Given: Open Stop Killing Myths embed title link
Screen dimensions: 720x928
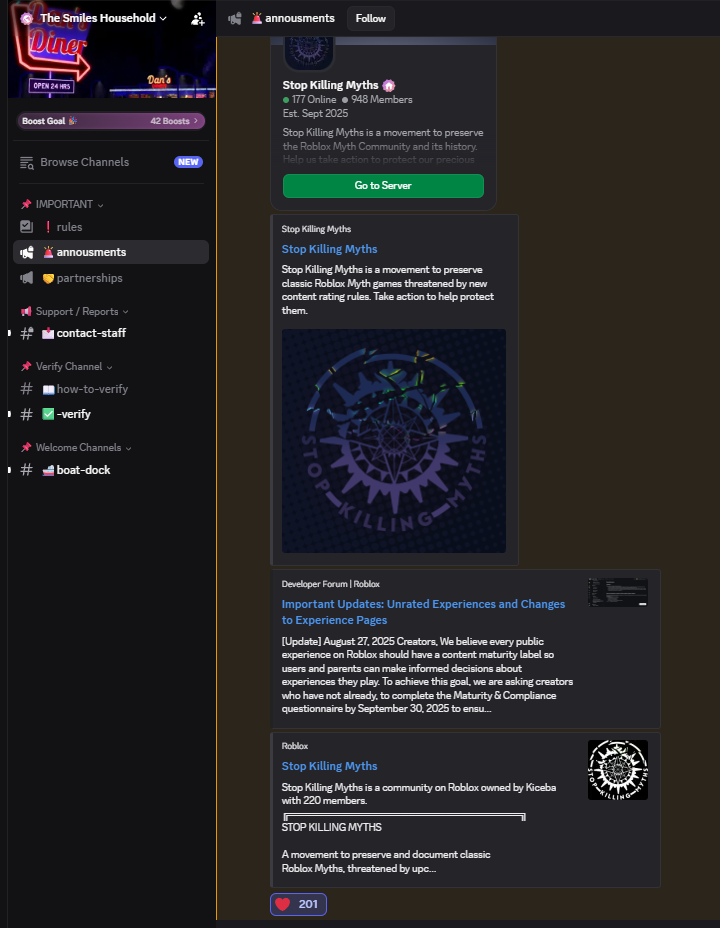Looking at the screenshot, I should coord(330,249).
